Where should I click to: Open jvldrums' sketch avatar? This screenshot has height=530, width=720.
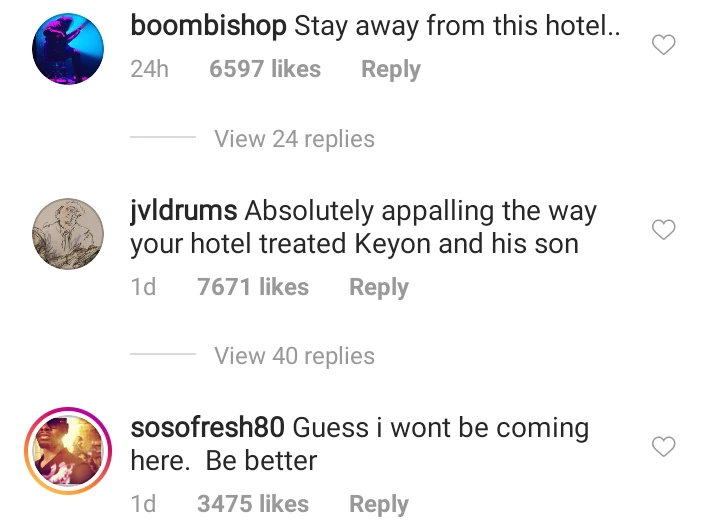pyautogui.click(x=68, y=234)
